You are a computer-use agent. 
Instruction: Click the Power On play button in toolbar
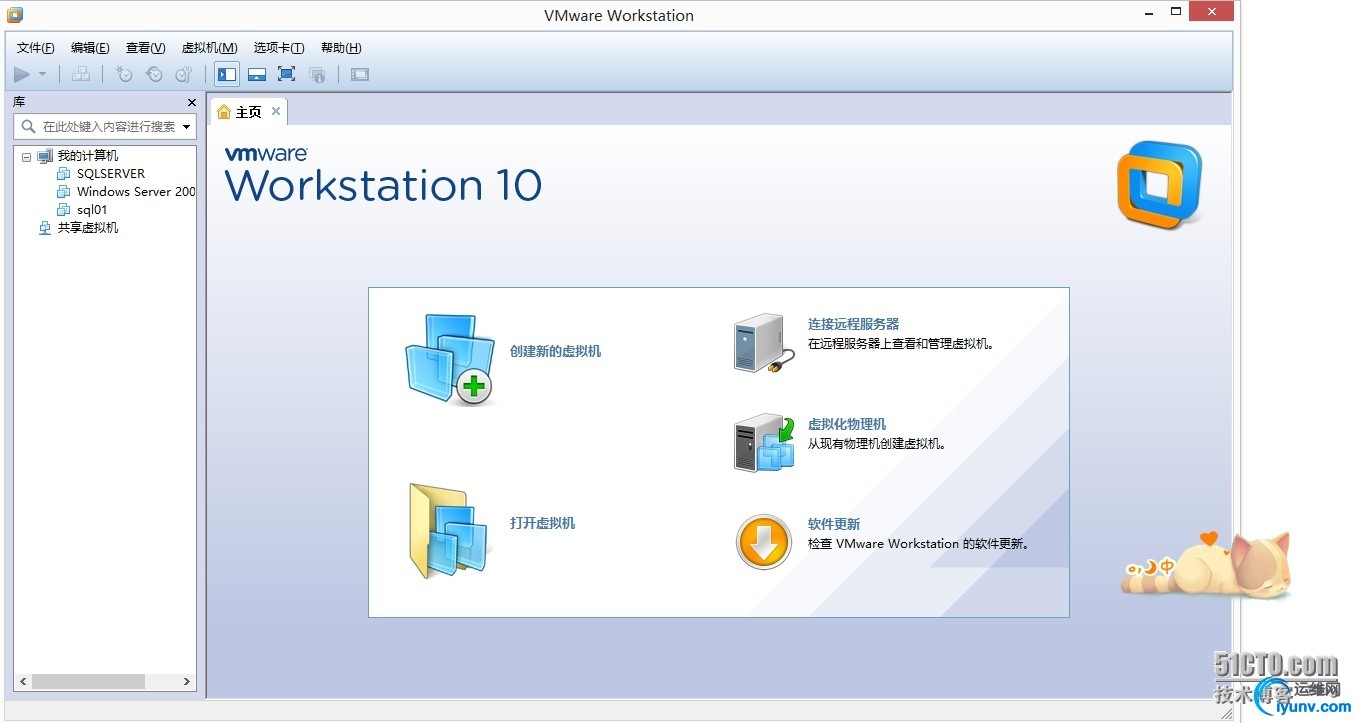(21, 74)
